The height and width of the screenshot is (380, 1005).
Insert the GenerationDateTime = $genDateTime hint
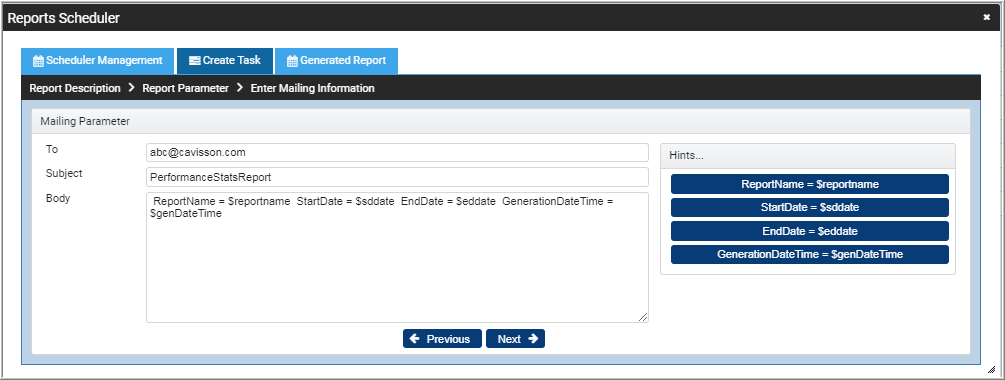pyautogui.click(x=810, y=254)
